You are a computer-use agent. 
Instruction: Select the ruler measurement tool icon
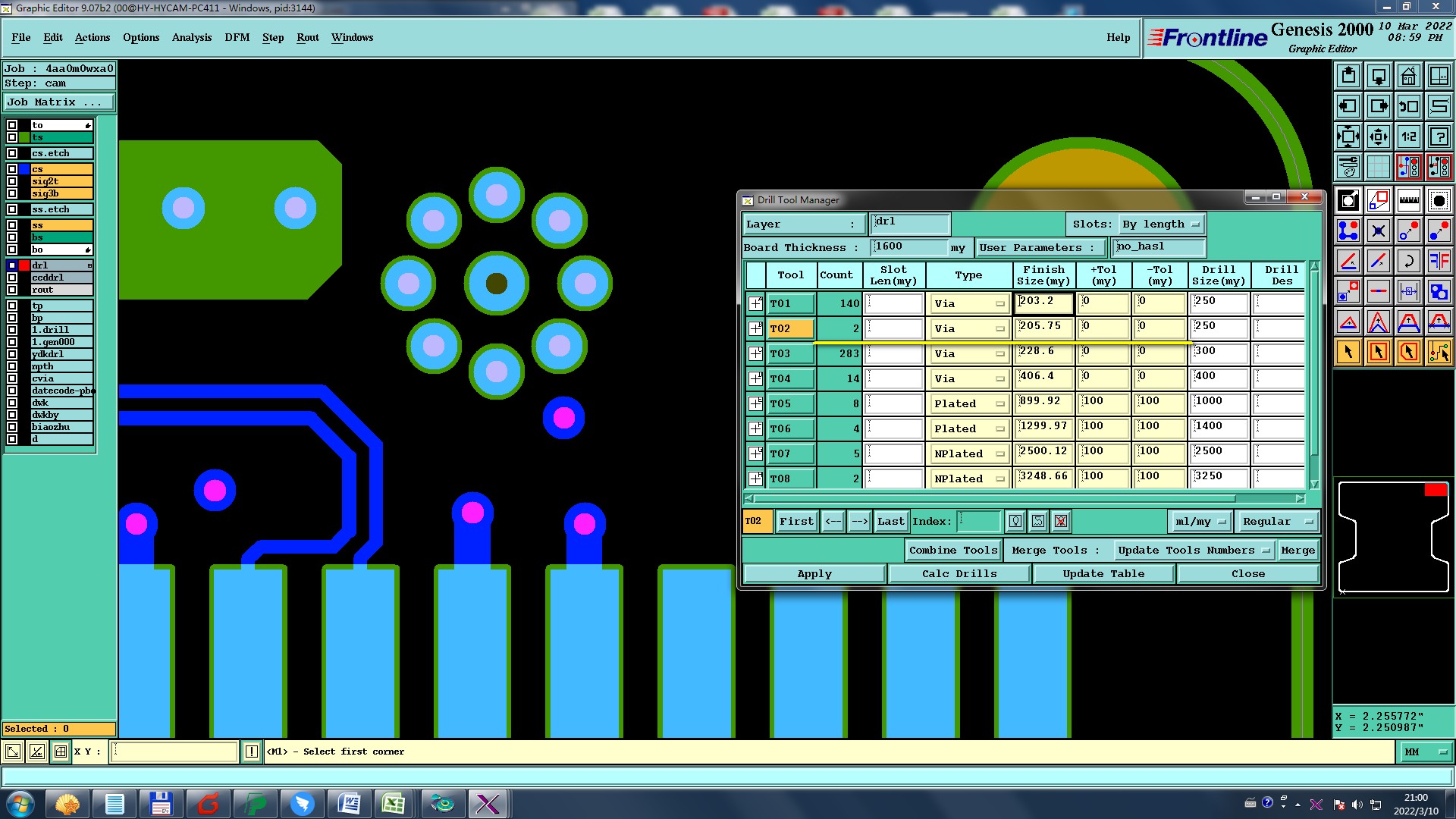click(x=1408, y=200)
